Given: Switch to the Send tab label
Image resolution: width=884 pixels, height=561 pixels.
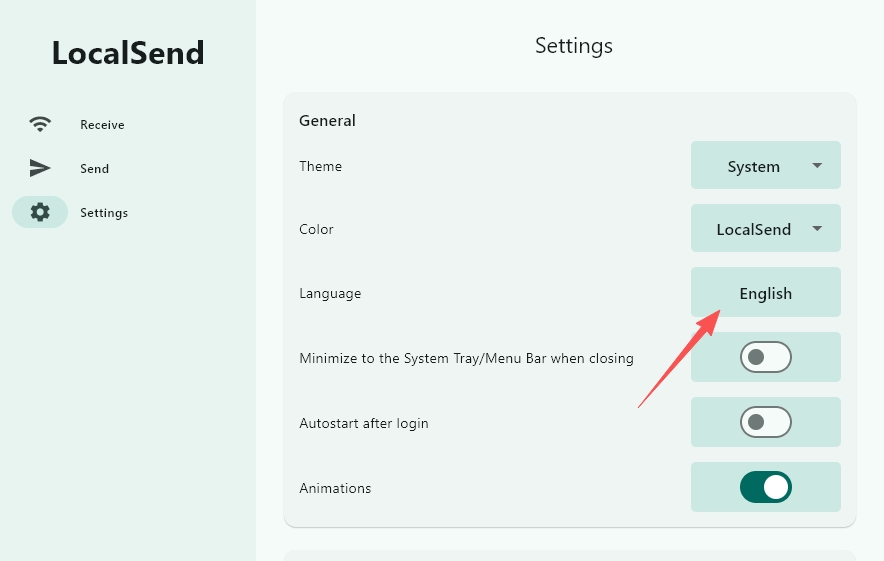Looking at the screenshot, I should [94, 169].
